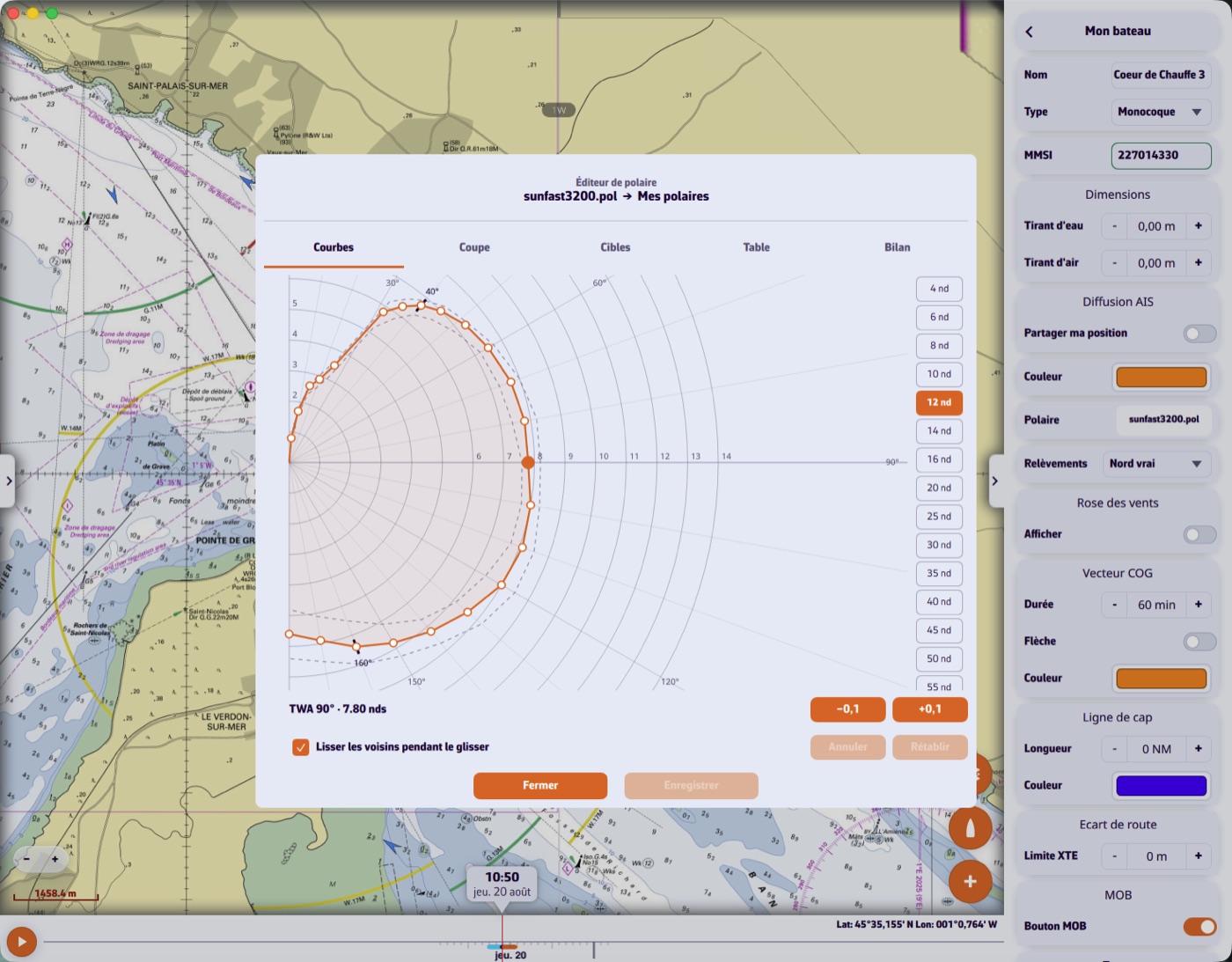Open the boat Couleur orange swatch

[x=1162, y=378]
